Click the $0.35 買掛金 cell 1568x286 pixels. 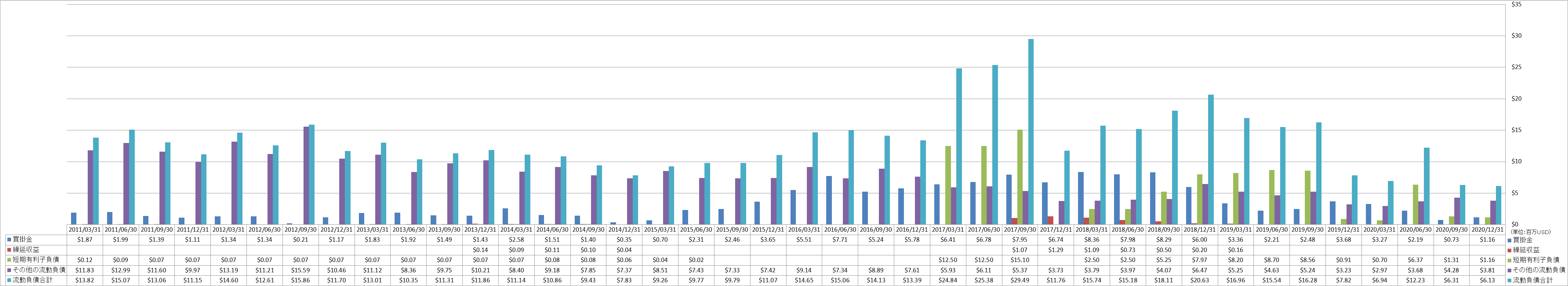tap(624, 240)
